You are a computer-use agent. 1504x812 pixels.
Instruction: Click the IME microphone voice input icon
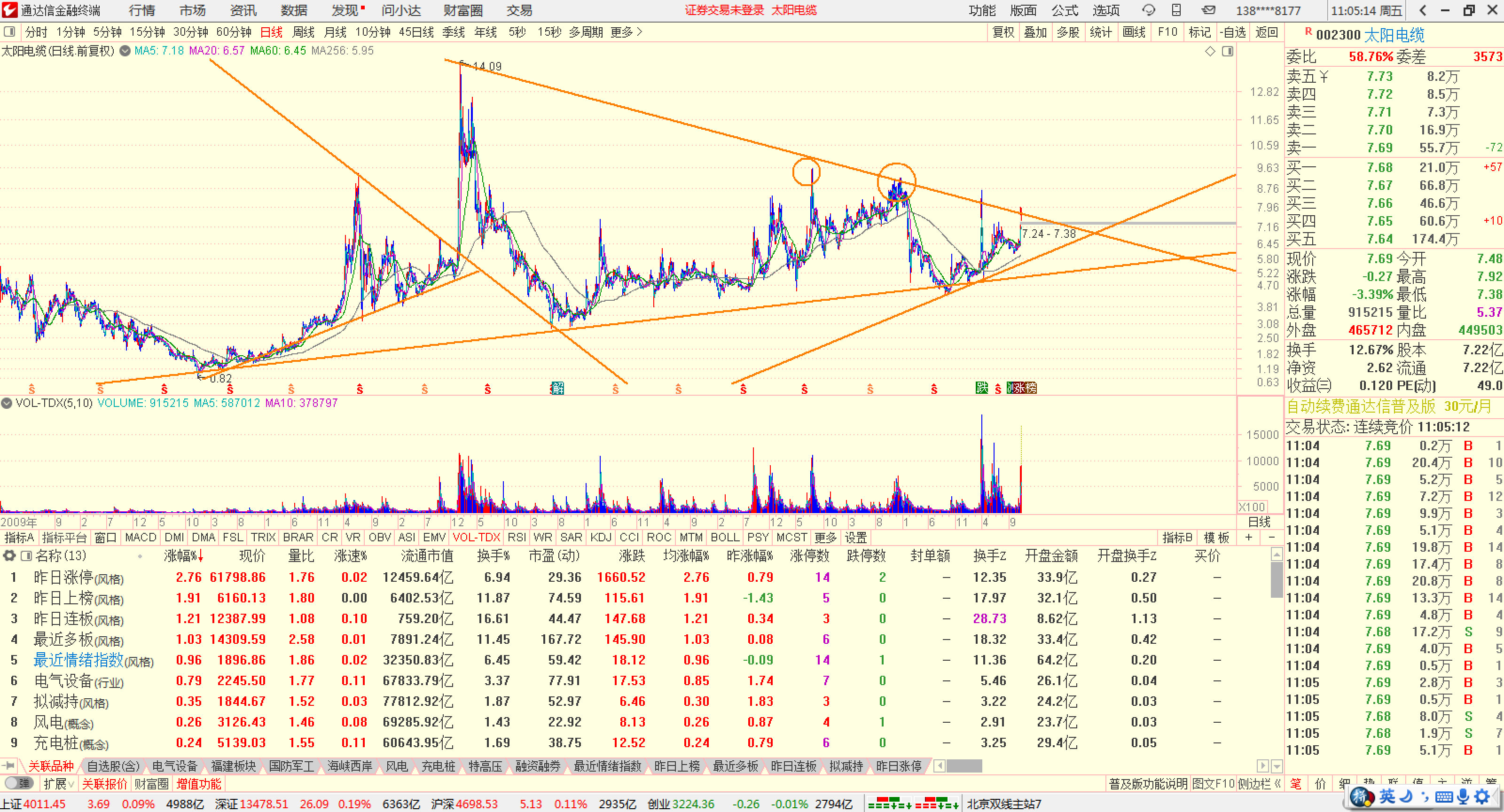click(1463, 796)
